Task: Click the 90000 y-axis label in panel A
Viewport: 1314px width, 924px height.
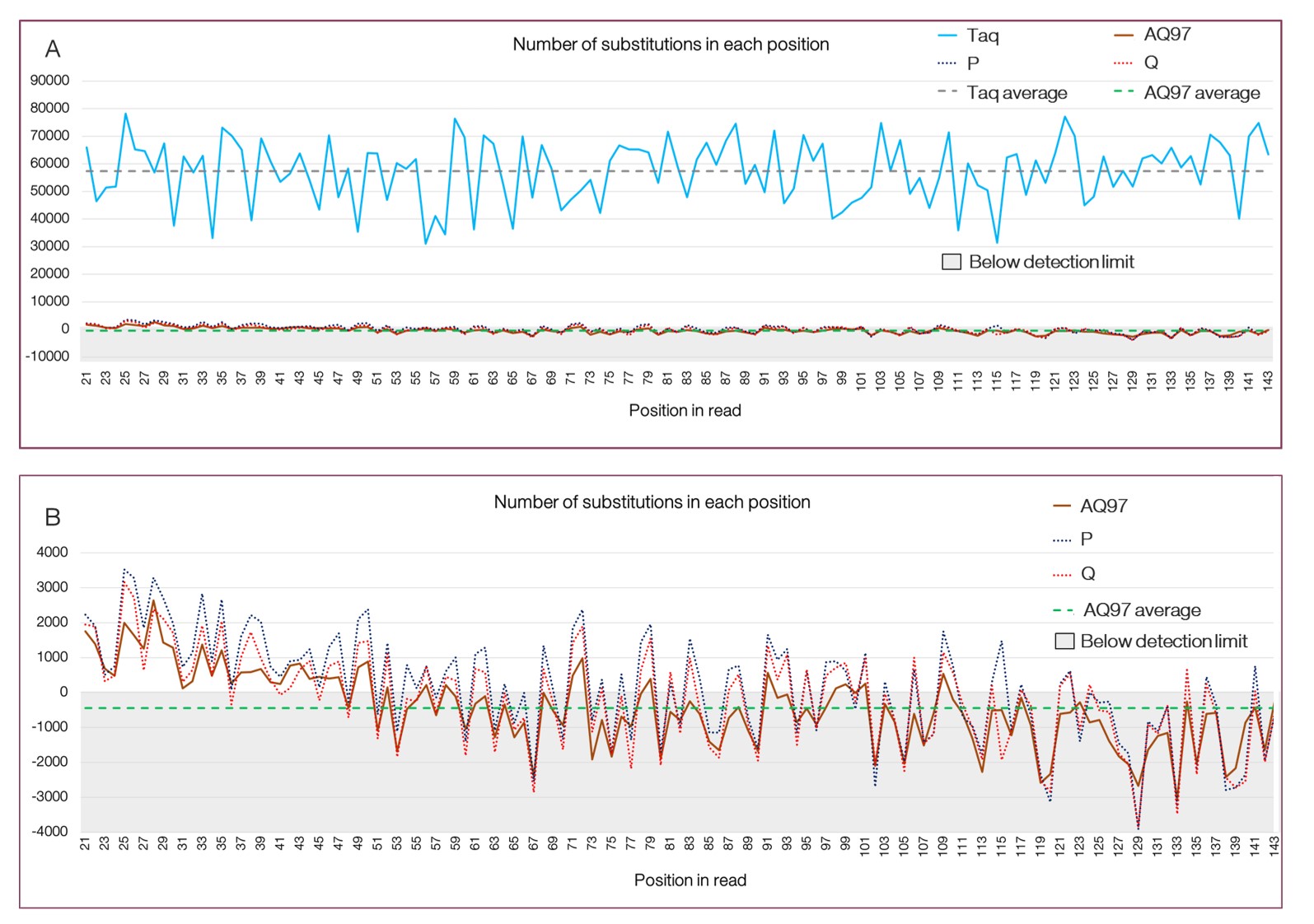Action: 49,81
